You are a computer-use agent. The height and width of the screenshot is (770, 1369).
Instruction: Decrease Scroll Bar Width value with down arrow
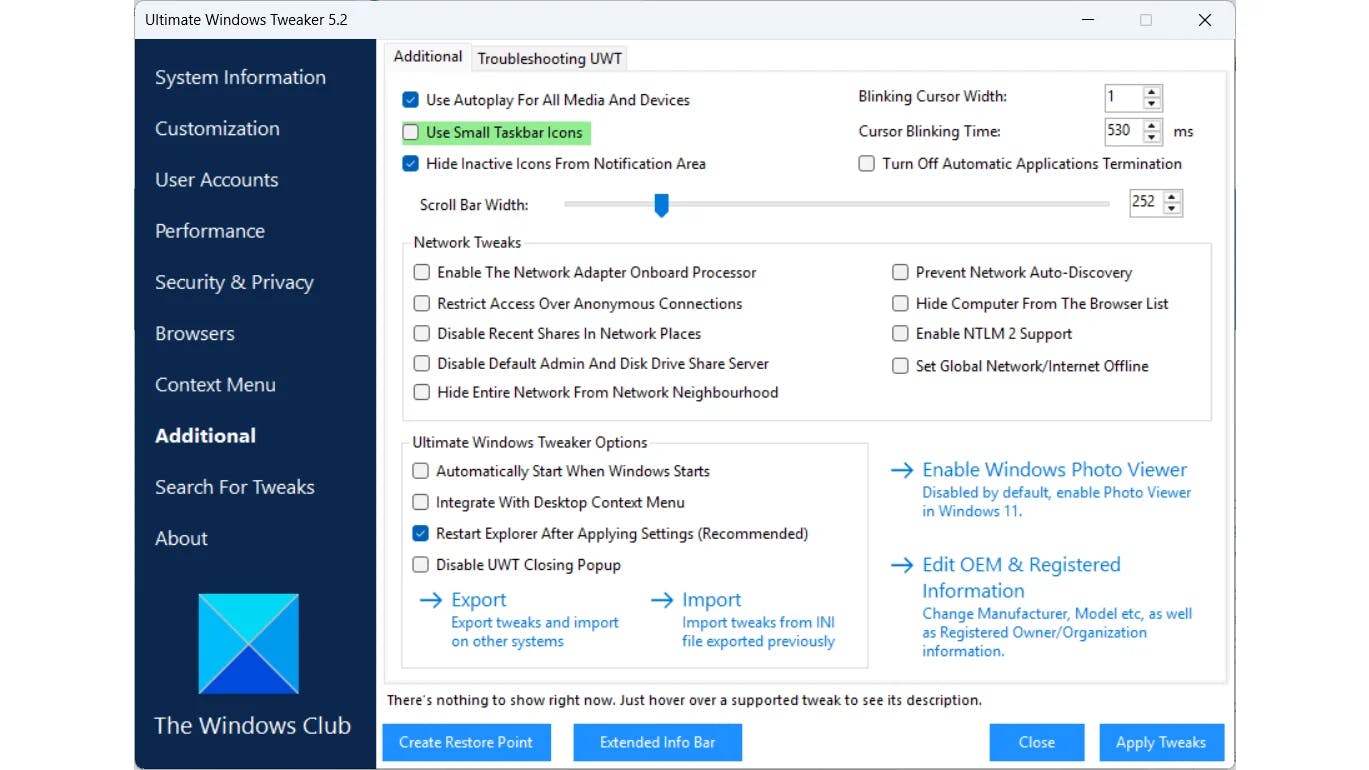pyautogui.click(x=1172, y=207)
